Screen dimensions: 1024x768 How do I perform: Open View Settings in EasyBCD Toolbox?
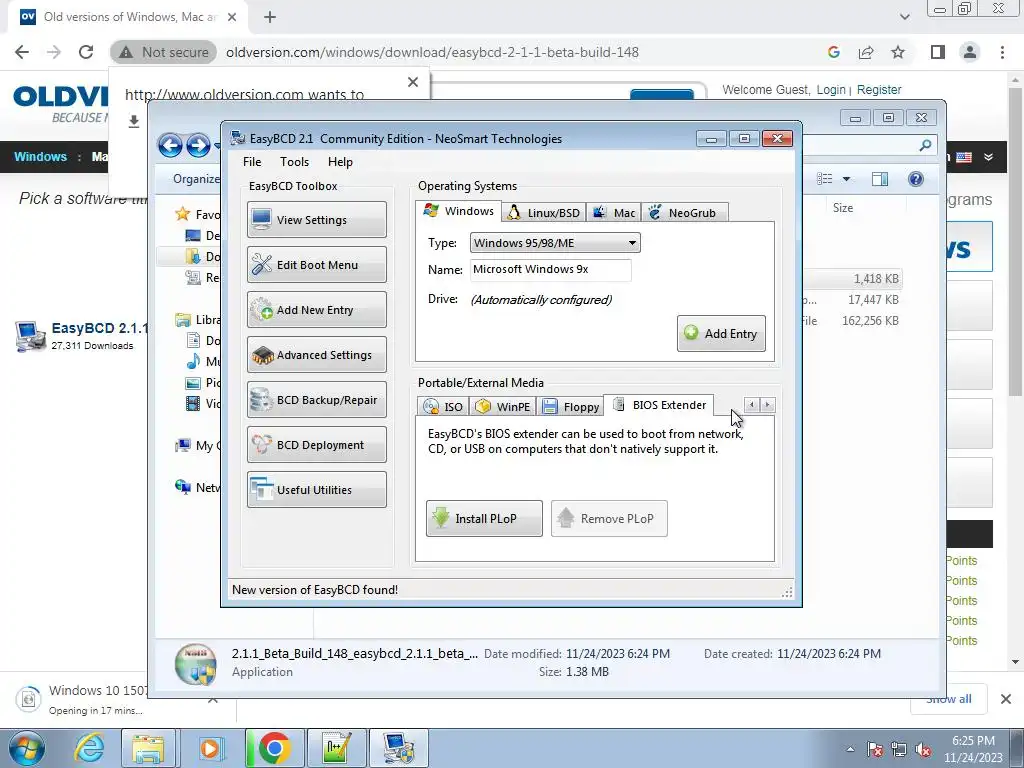tap(317, 219)
